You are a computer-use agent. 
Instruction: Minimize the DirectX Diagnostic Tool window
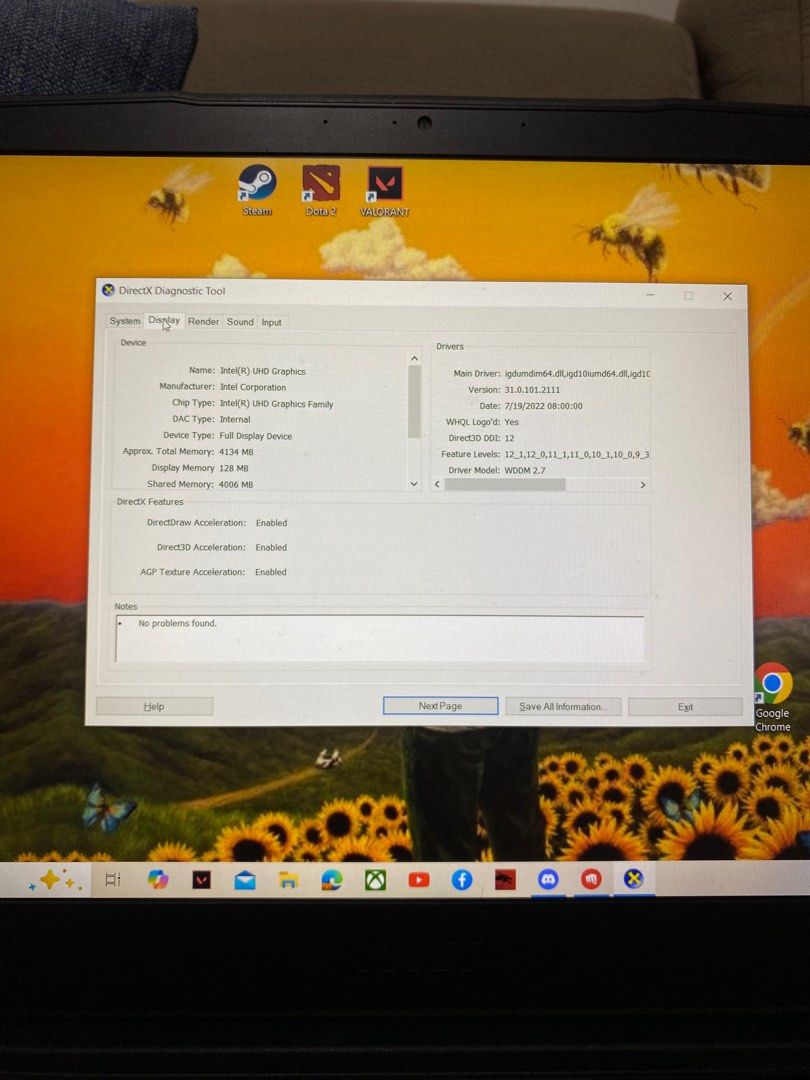tap(650, 295)
